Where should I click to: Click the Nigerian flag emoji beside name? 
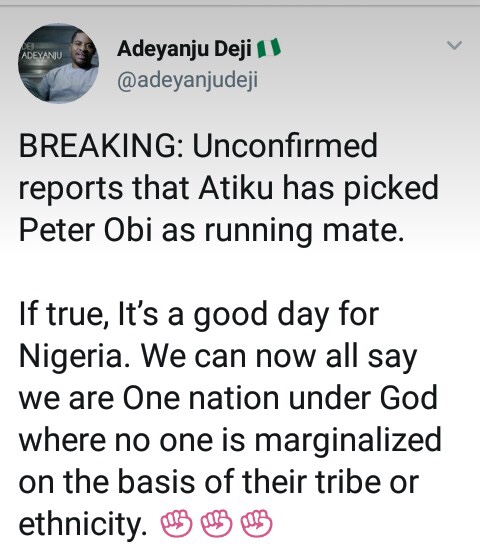[269, 48]
